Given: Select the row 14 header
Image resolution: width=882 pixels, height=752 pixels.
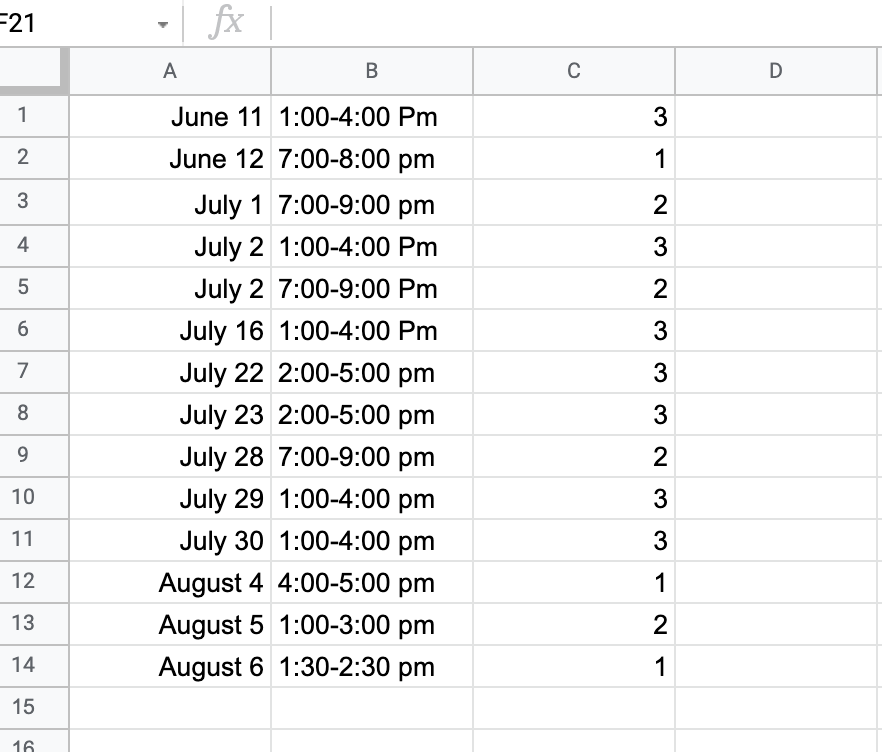Looking at the screenshot, I should click(23, 665).
